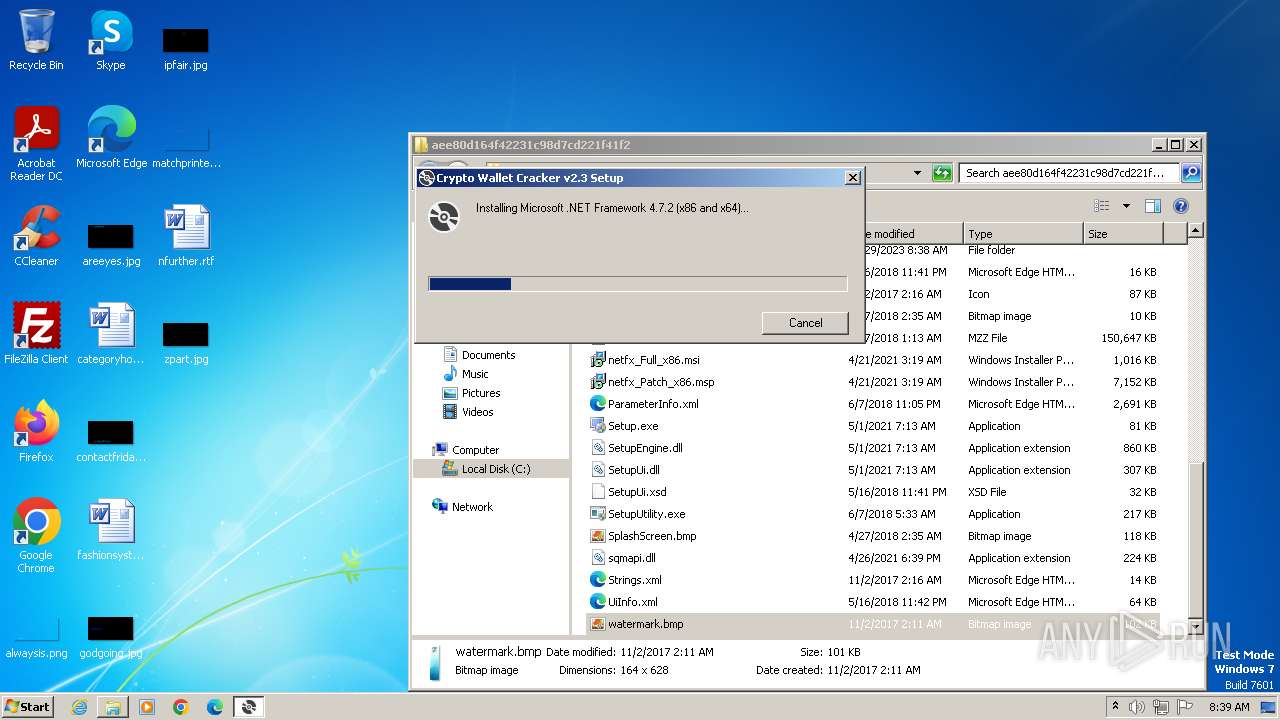Select watermark.bmp file row
The height and width of the screenshot is (720, 1280).
click(x=875, y=624)
